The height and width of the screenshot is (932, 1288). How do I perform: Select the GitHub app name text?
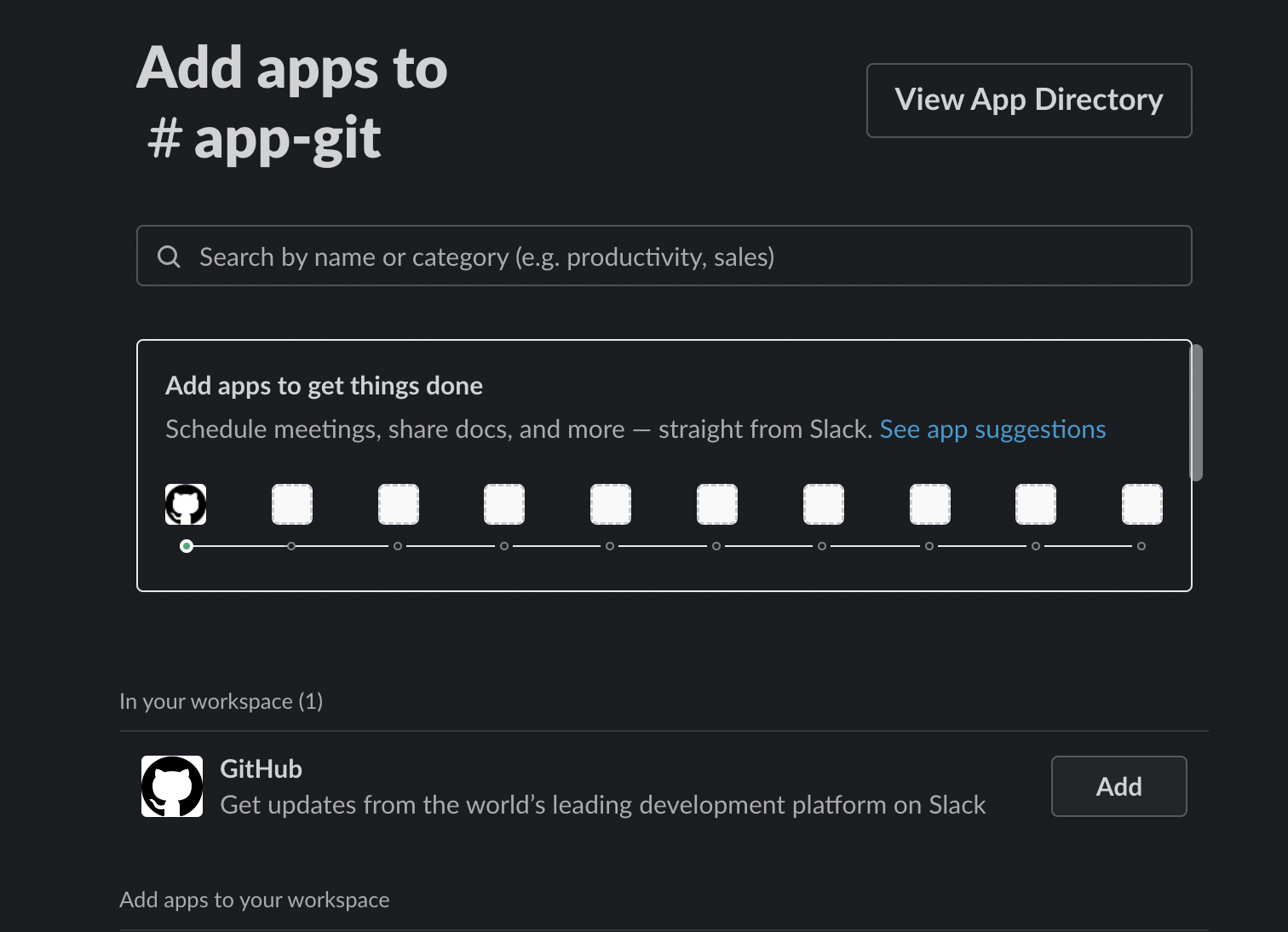pyautogui.click(x=262, y=769)
